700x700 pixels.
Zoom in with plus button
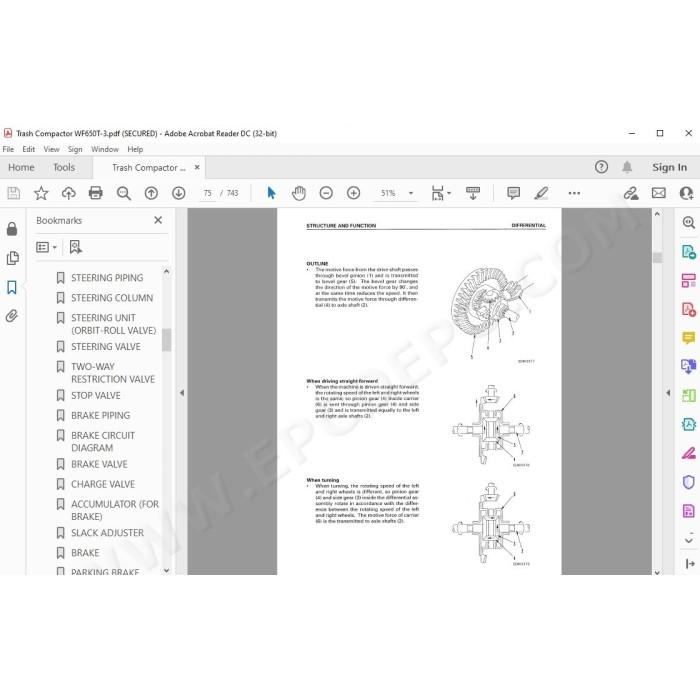pyautogui.click(x=354, y=193)
